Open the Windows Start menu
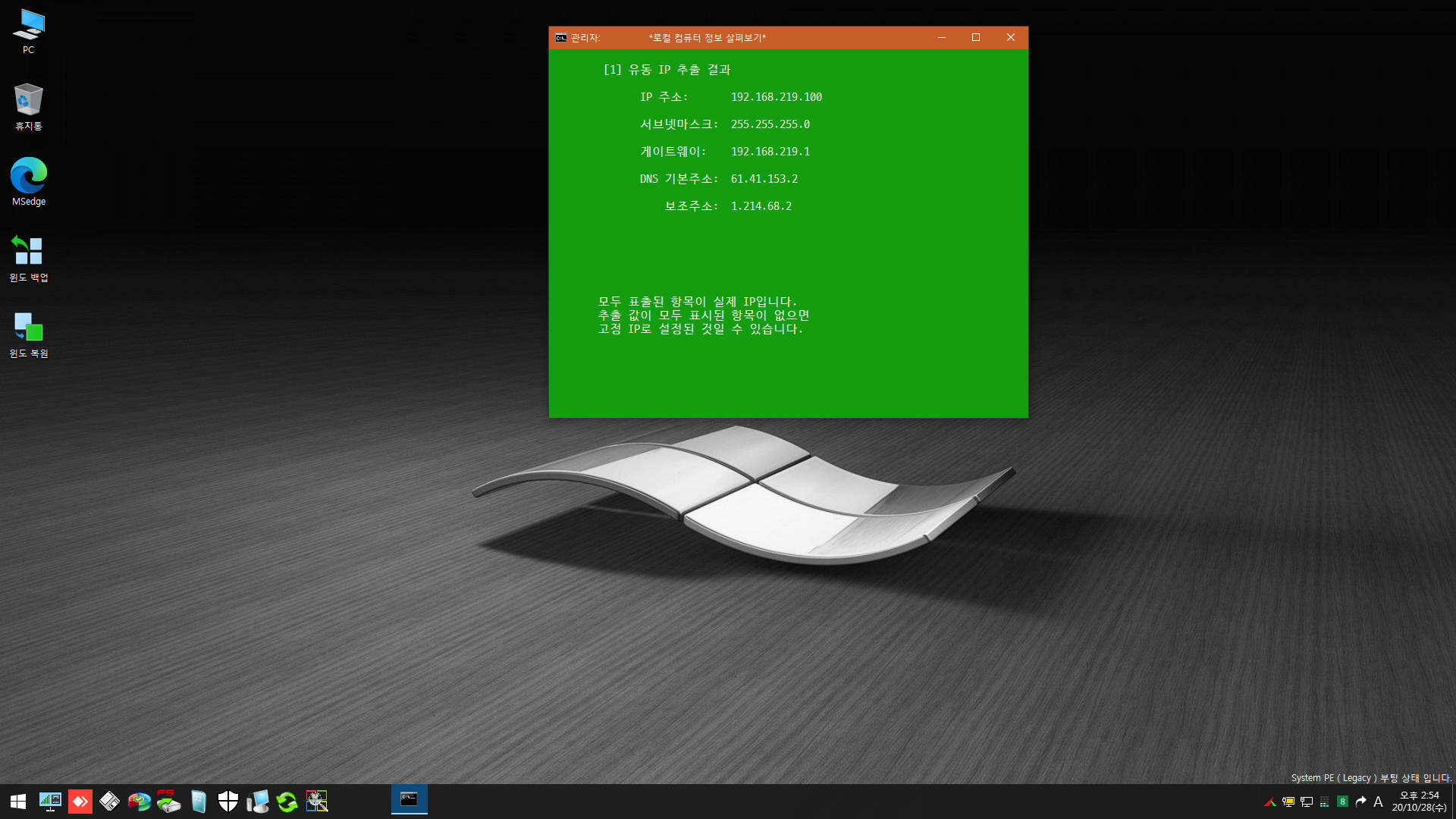This screenshot has height=819, width=1456. [x=18, y=802]
